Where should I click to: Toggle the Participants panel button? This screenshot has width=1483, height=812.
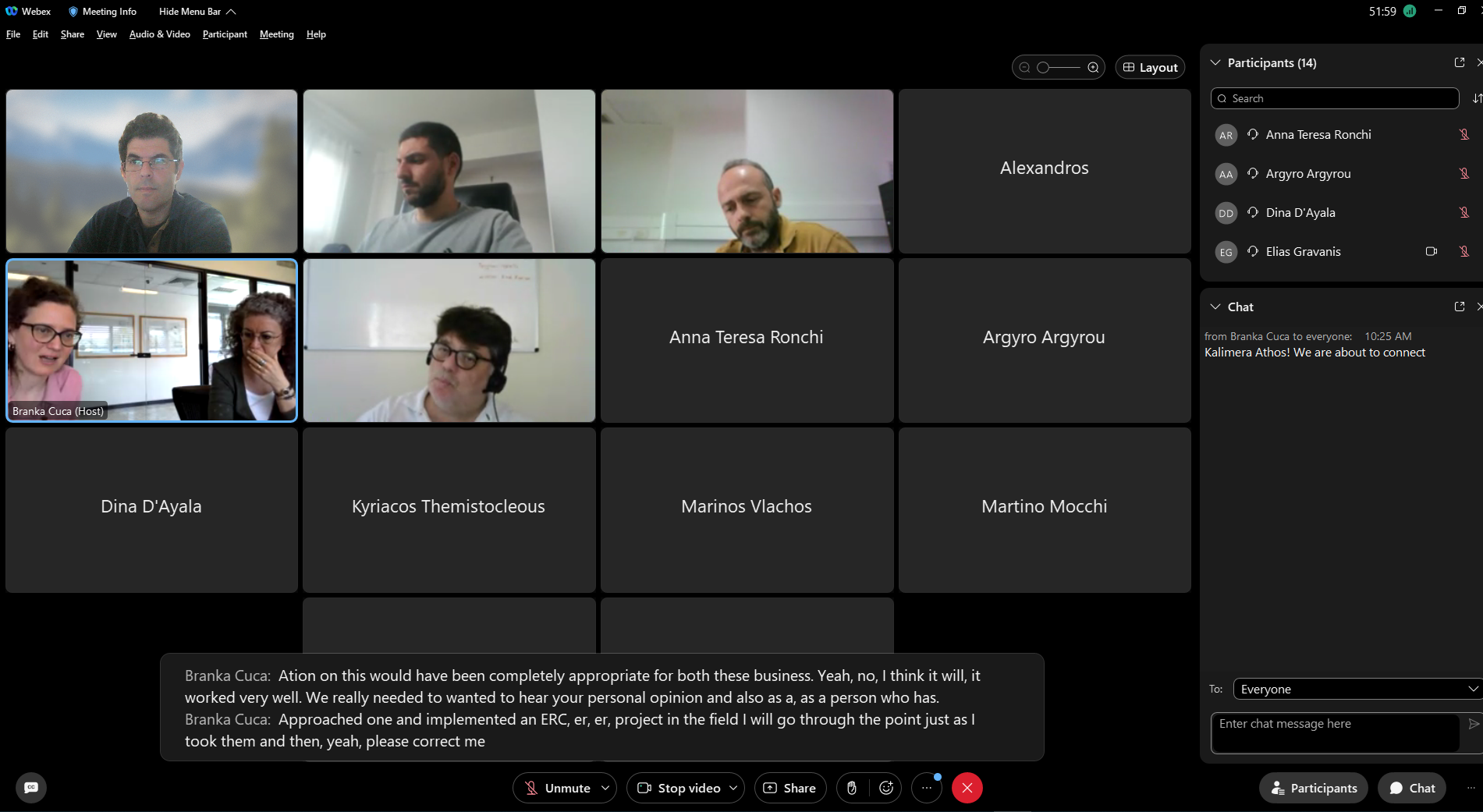tap(1314, 788)
